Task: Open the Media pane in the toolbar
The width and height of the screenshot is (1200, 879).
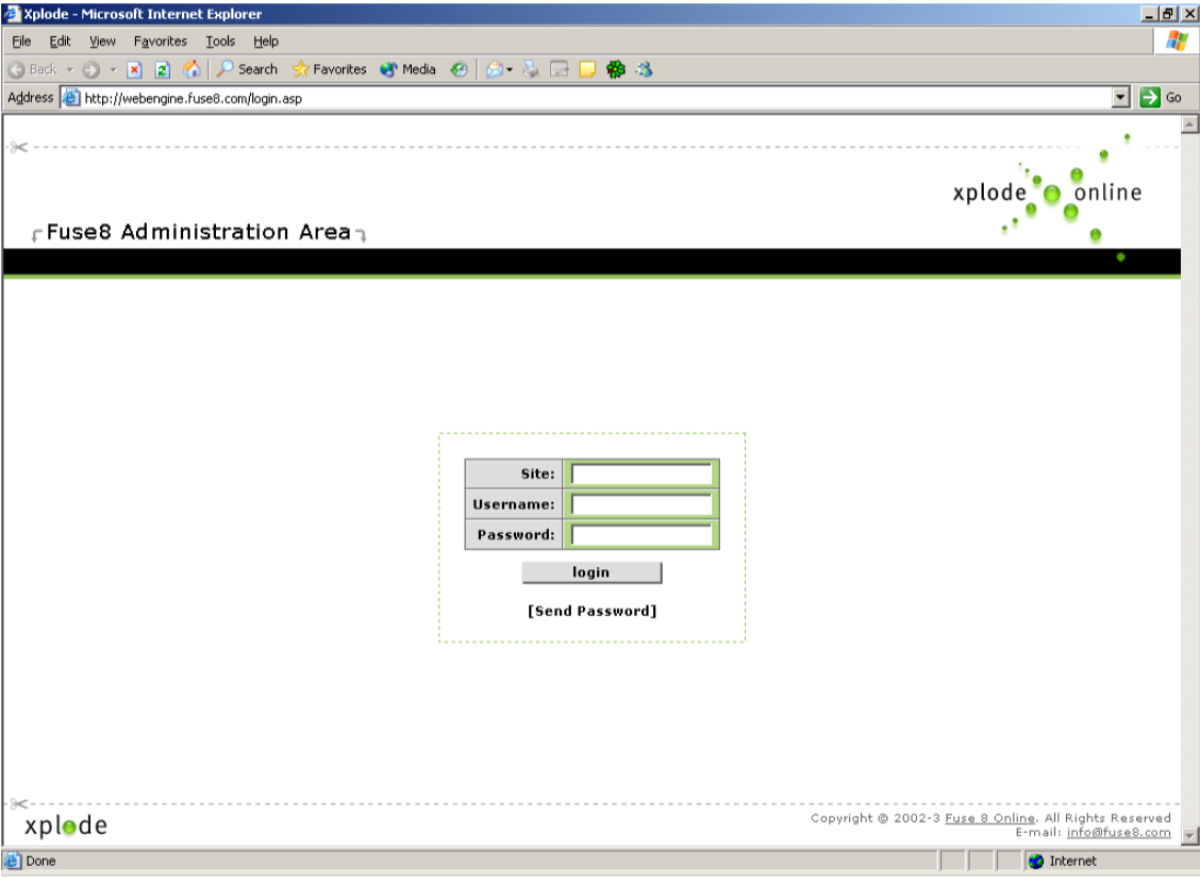Action: [x=408, y=69]
